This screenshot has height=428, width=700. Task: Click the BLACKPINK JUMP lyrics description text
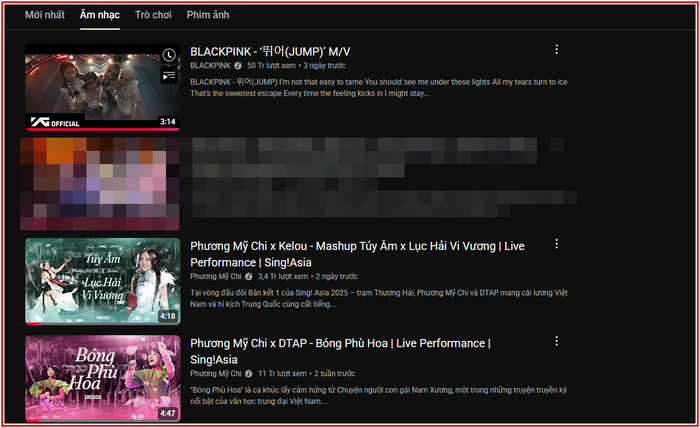click(x=379, y=87)
